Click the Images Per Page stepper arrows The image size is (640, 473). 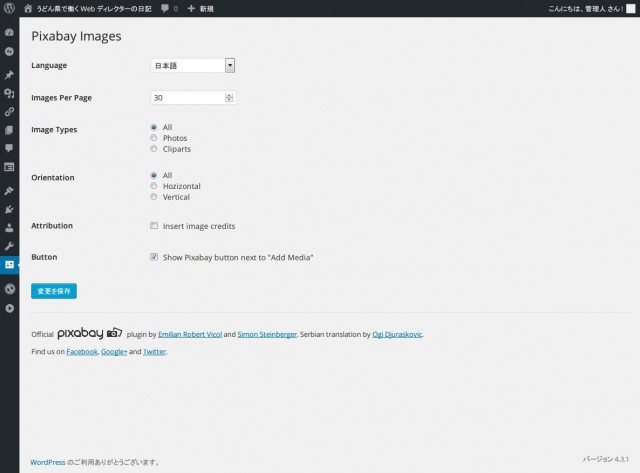tap(229, 98)
